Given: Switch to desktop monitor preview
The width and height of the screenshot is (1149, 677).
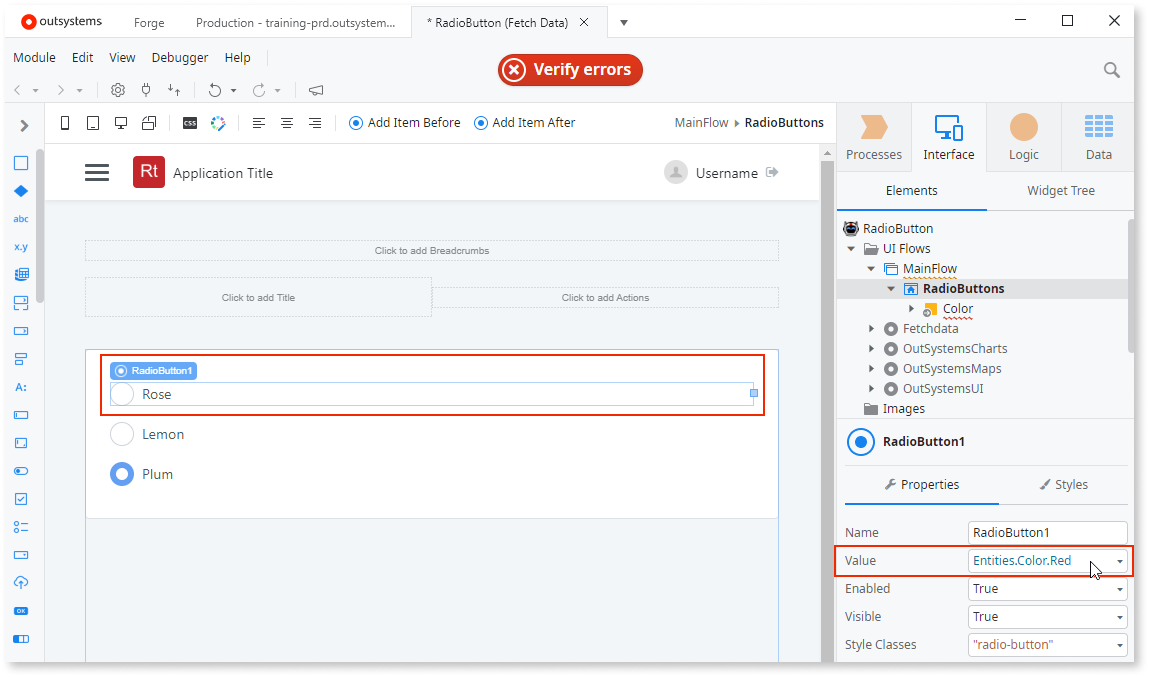Looking at the screenshot, I should coord(120,122).
